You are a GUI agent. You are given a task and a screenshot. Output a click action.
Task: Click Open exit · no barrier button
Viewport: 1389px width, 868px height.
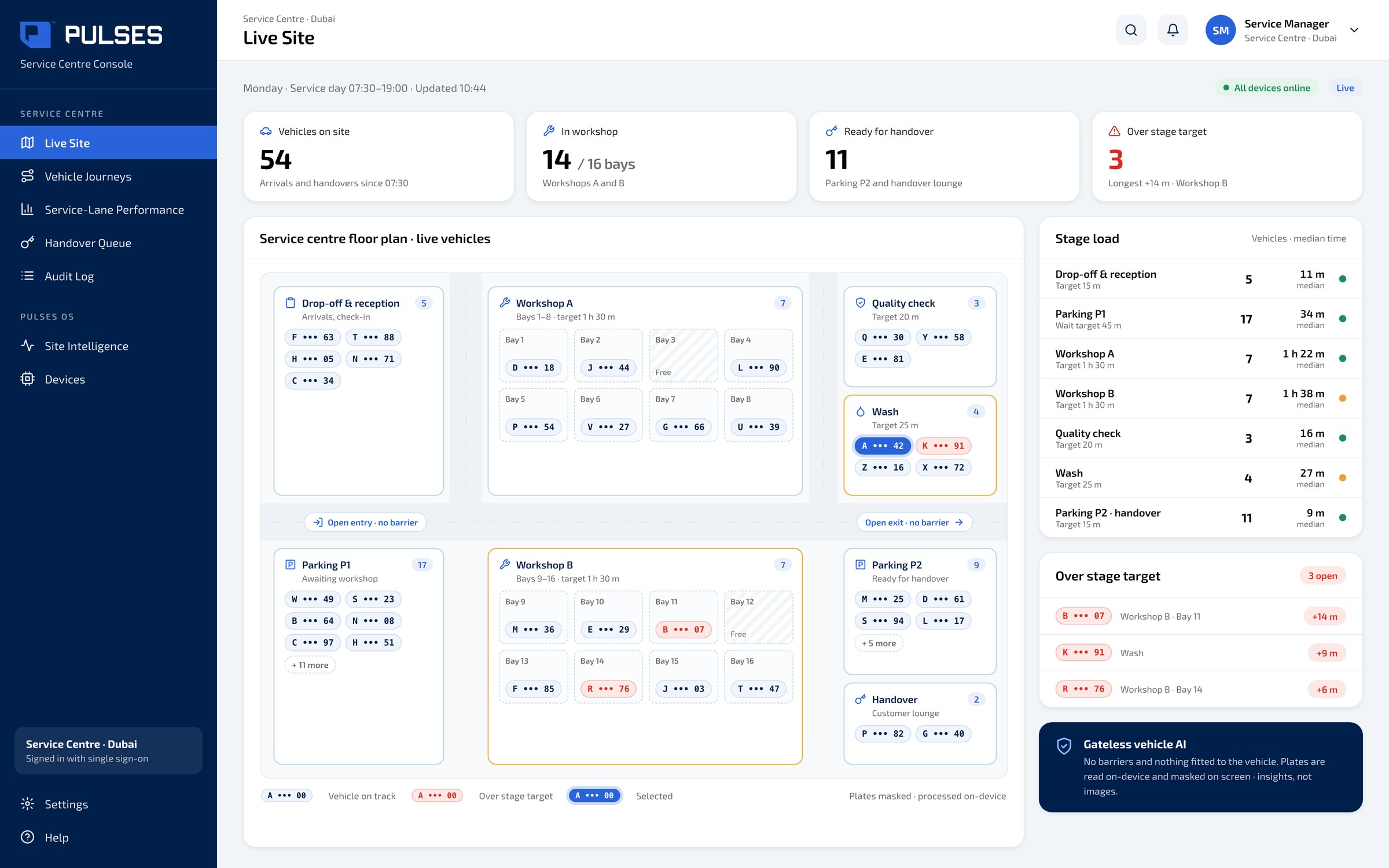[x=914, y=523]
